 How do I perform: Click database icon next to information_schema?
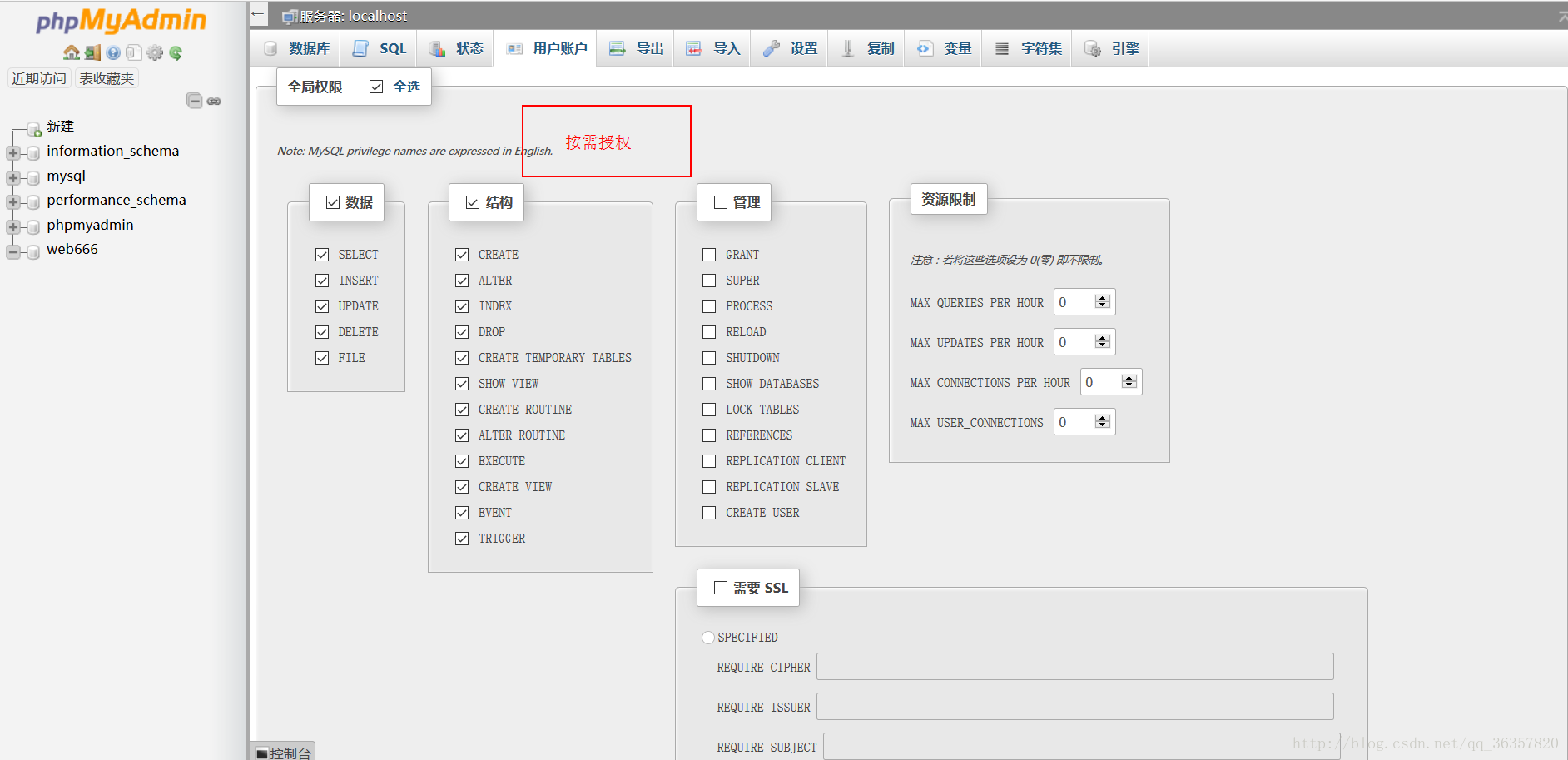click(33, 153)
